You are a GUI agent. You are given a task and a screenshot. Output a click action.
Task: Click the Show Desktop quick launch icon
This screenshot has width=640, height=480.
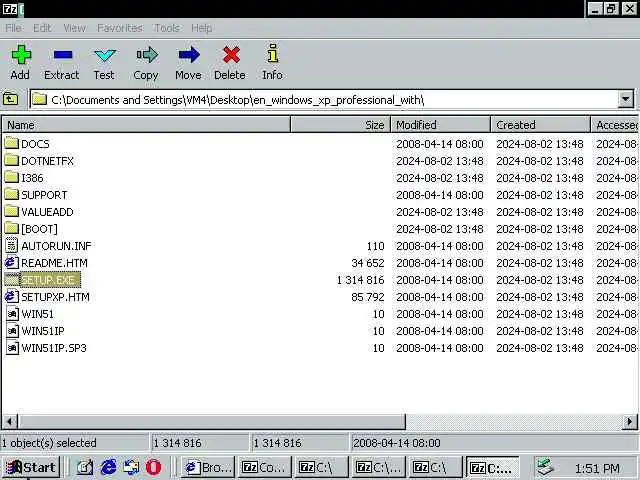(x=85, y=467)
